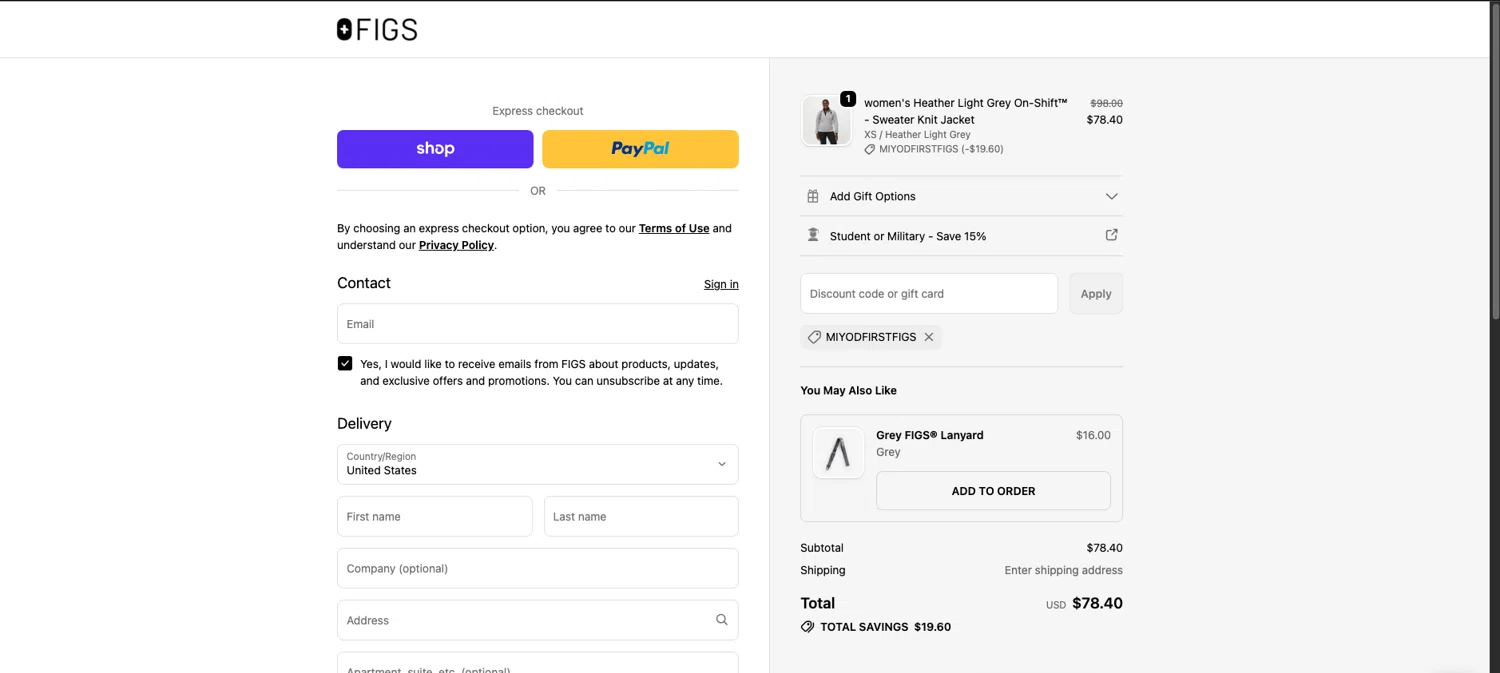
Task: Open the Terms of Use link
Action: point(674,228)
